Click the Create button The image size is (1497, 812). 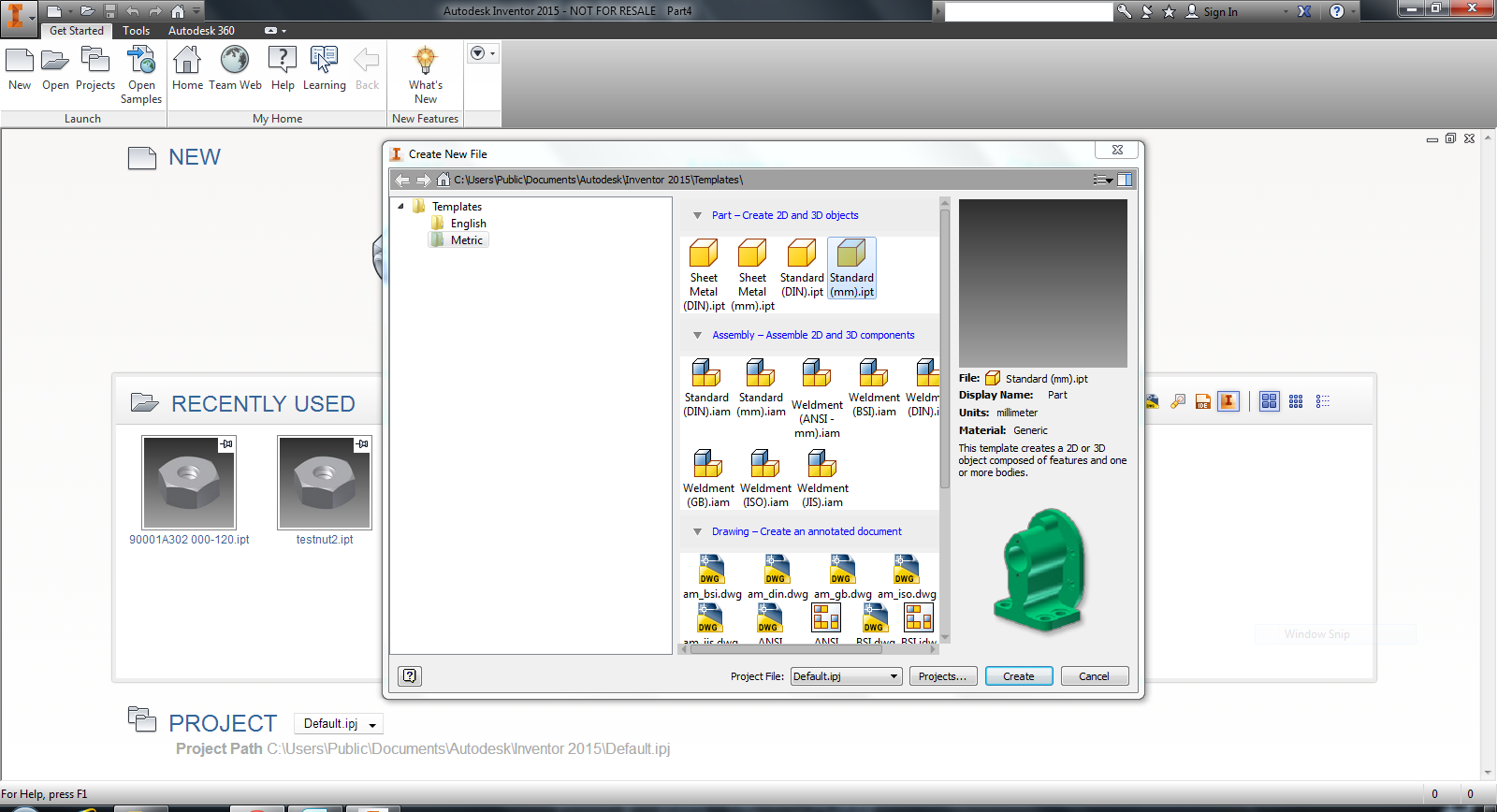click(x=1019, y=676)
